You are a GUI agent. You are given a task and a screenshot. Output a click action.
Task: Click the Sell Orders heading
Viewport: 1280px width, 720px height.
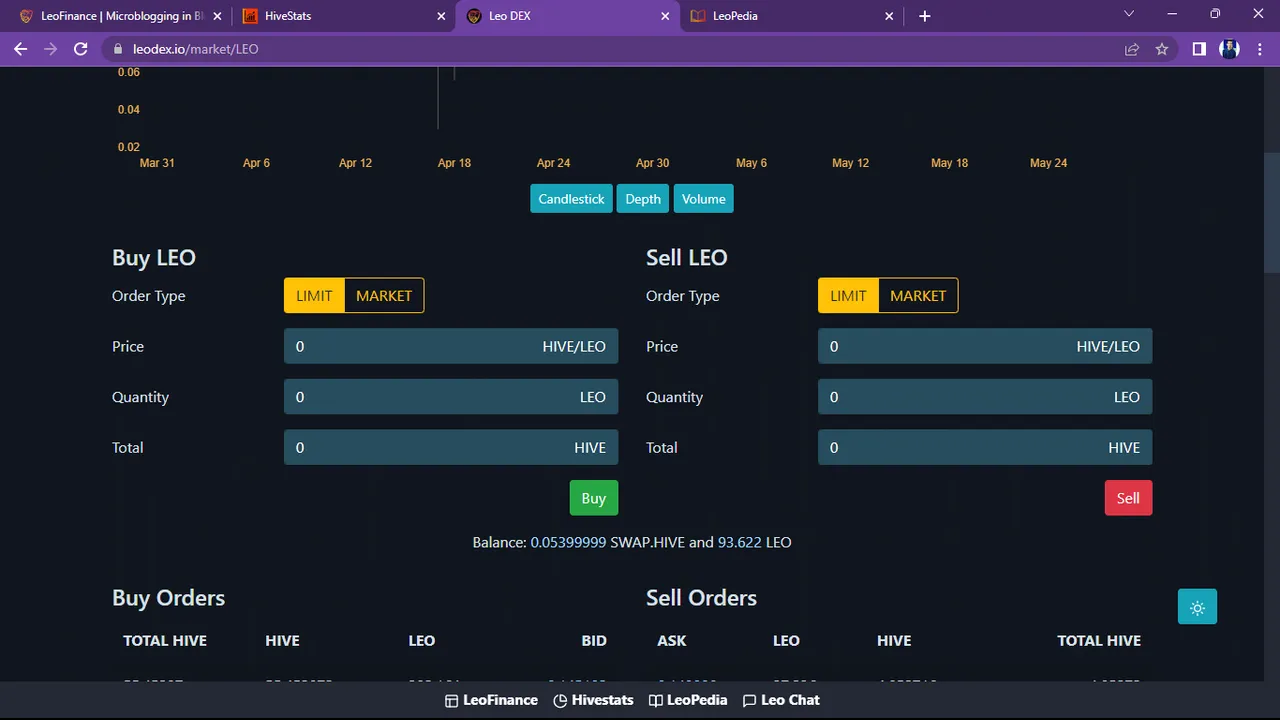pyautogui.click(x=701, y=598)
